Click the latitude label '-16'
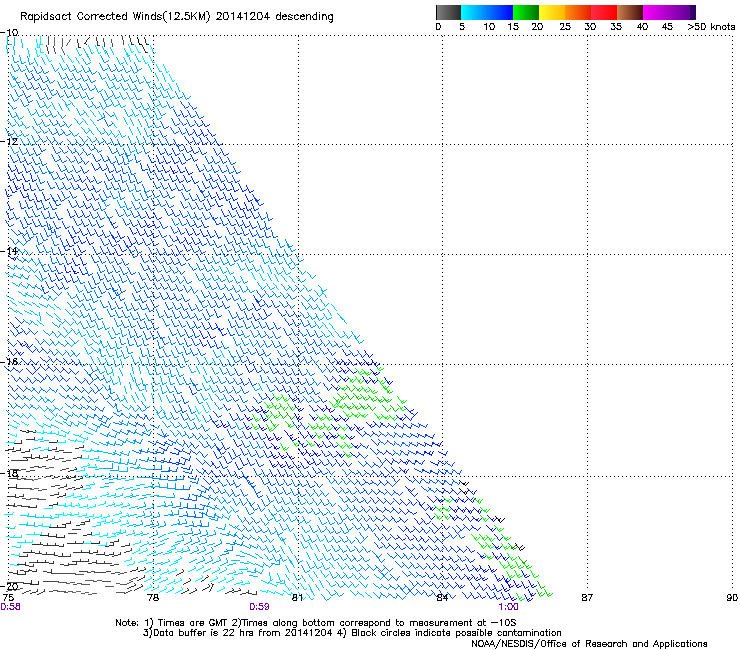This screenshot has height=650, width=740. 9,362
